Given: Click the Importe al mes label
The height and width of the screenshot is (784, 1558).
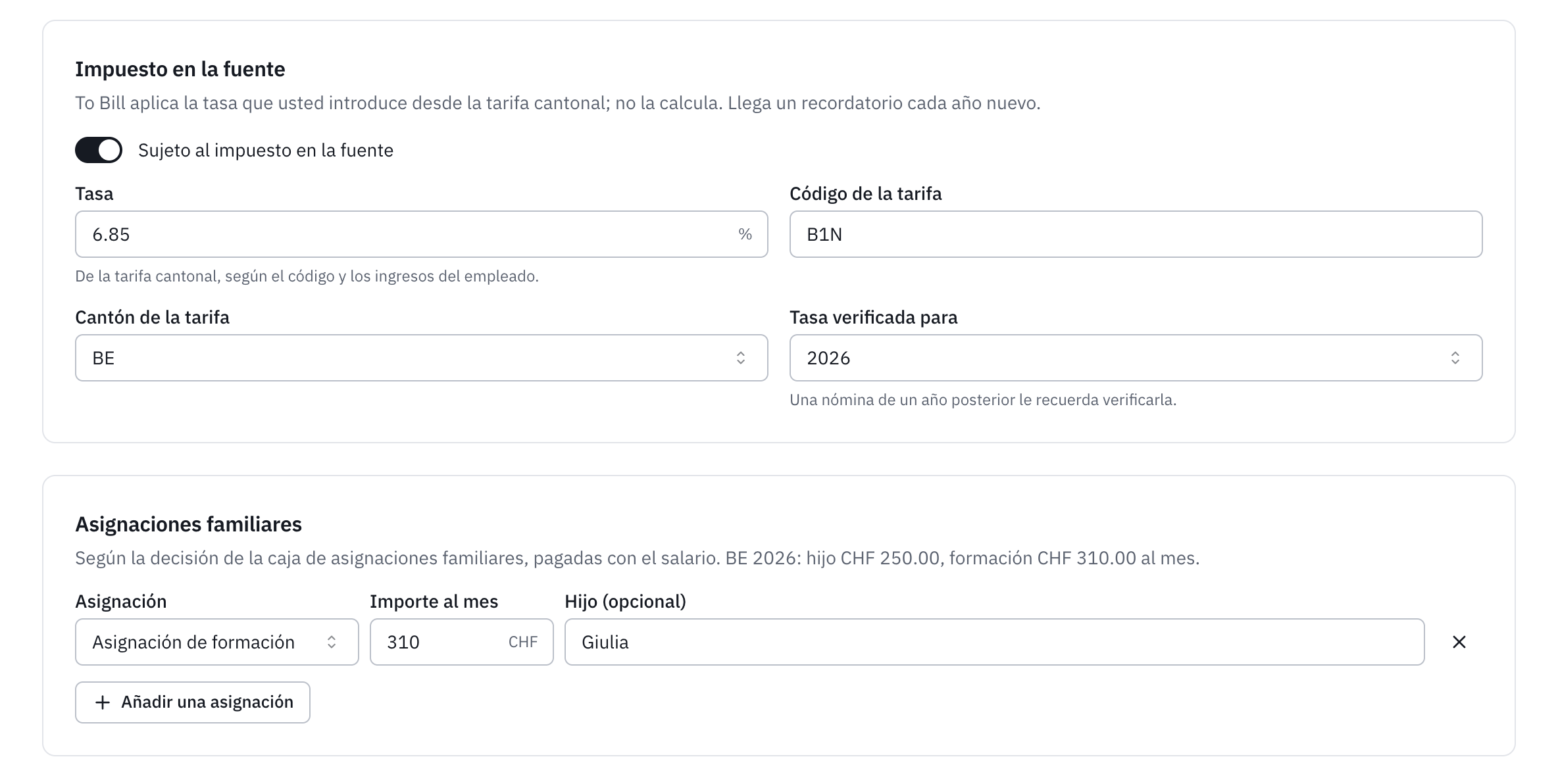Looking at the screenshot, I should click(434, 601).
